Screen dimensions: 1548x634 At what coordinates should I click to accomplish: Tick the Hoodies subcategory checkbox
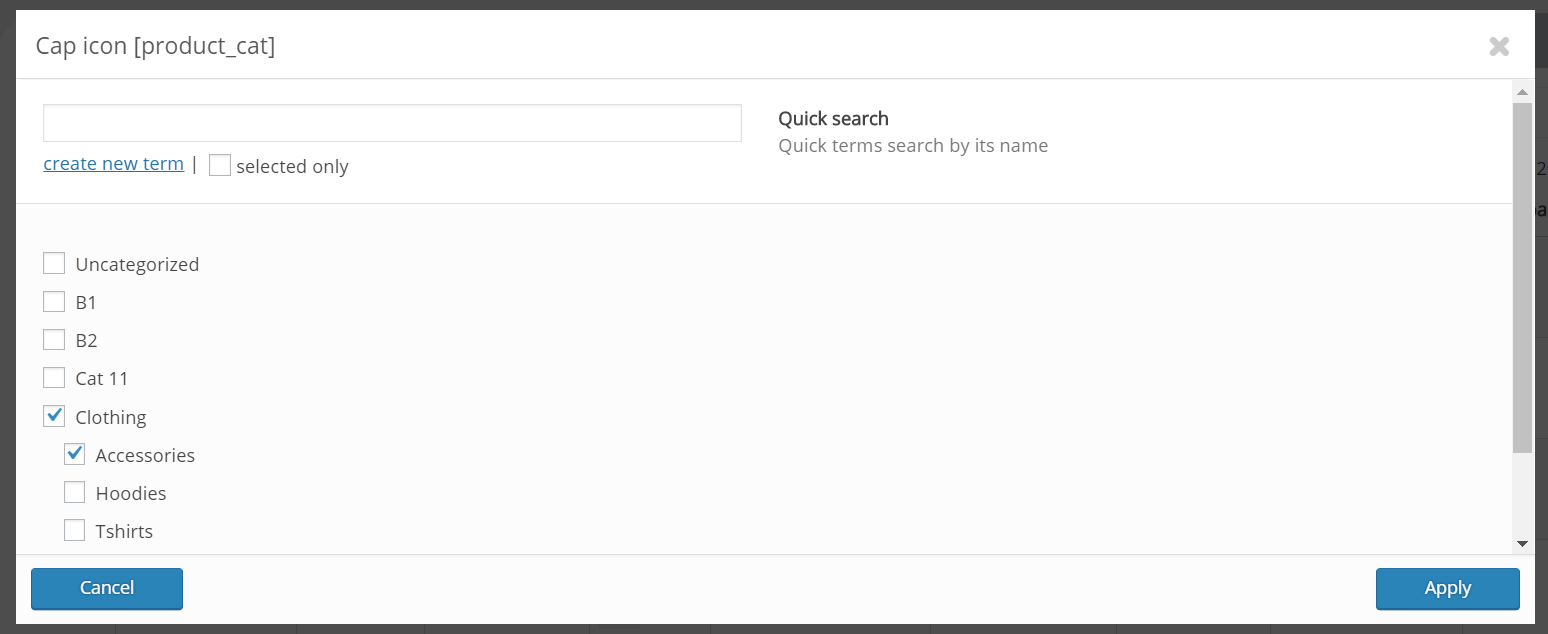pos(74,493)
